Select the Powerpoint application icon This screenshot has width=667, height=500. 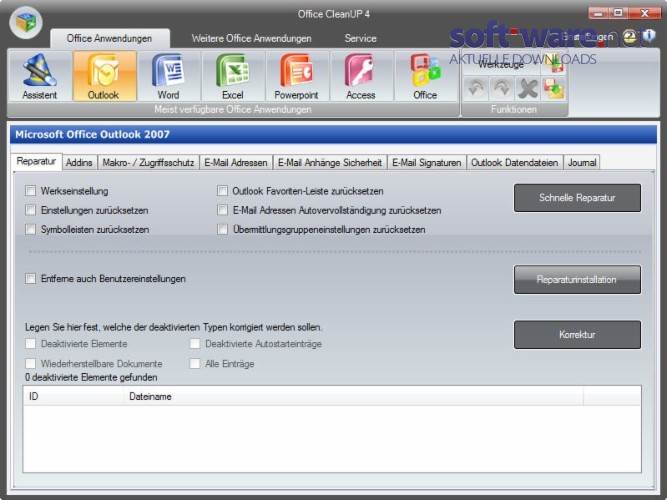(x=296, y=76)
